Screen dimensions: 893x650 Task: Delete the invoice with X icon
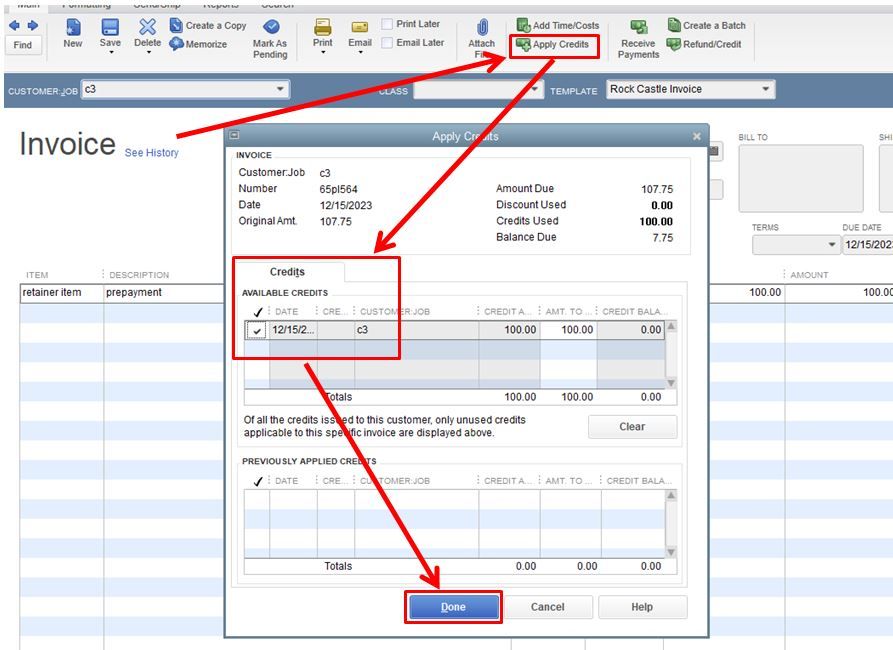click(148, 27)
